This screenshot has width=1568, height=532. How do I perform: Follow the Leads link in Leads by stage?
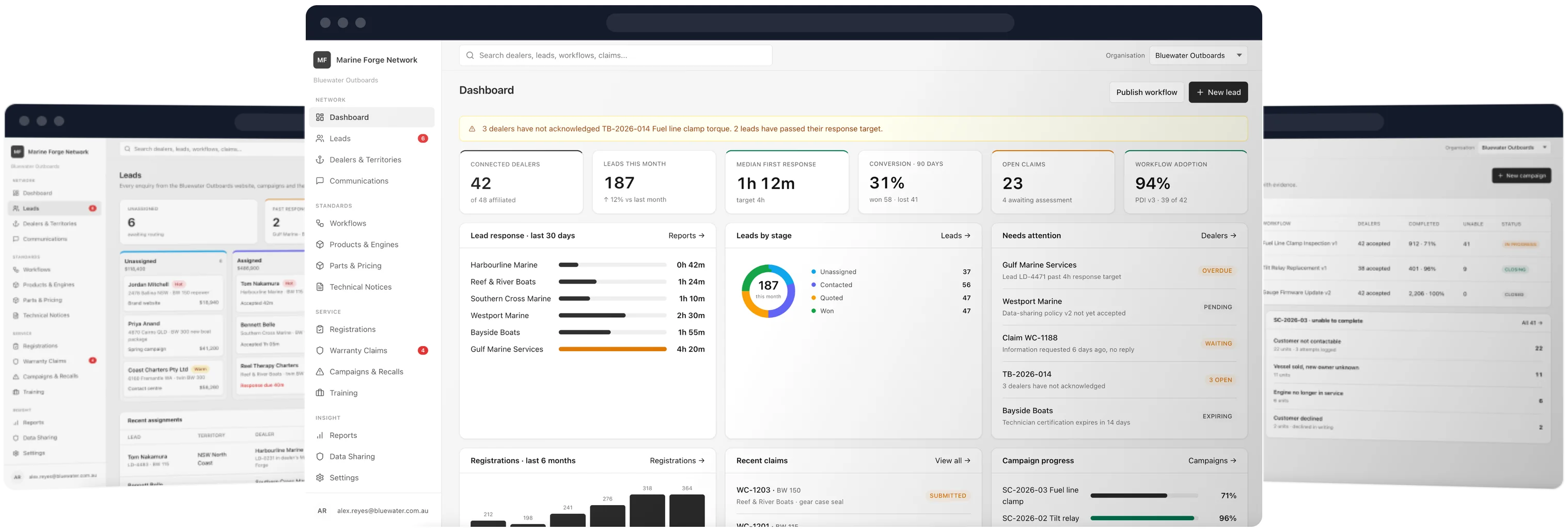(955, 236)
